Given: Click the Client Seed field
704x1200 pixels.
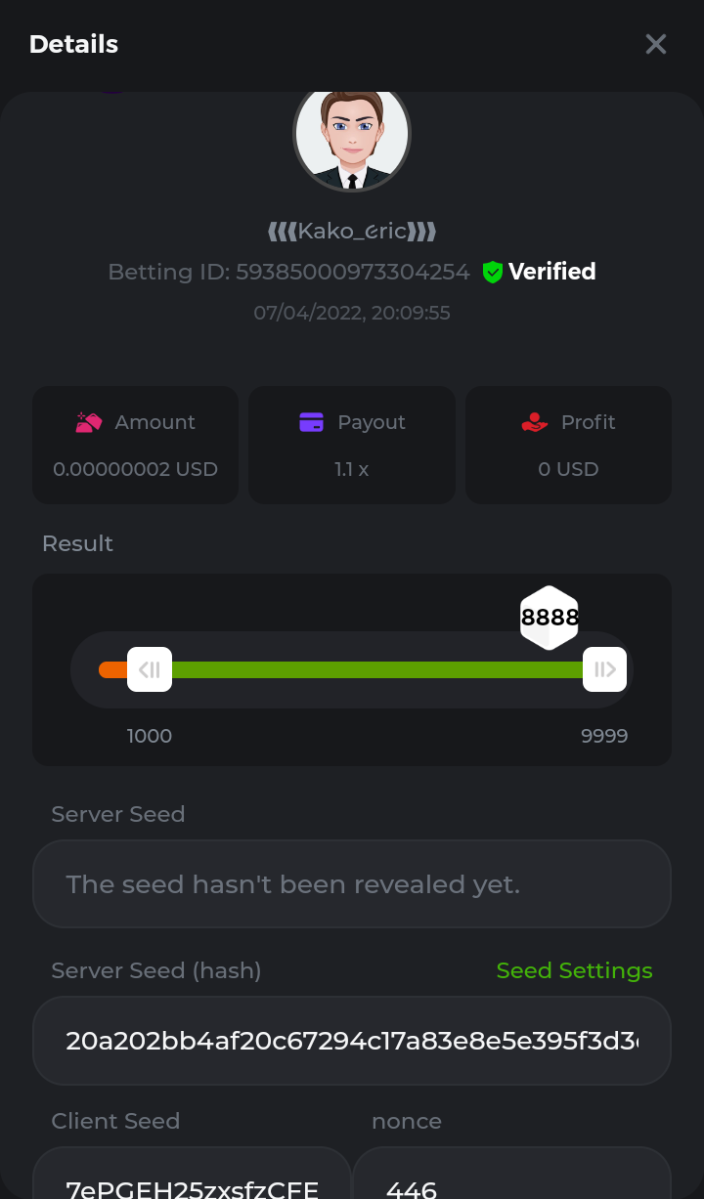Looking at the screenshot, I should 192,1180.
